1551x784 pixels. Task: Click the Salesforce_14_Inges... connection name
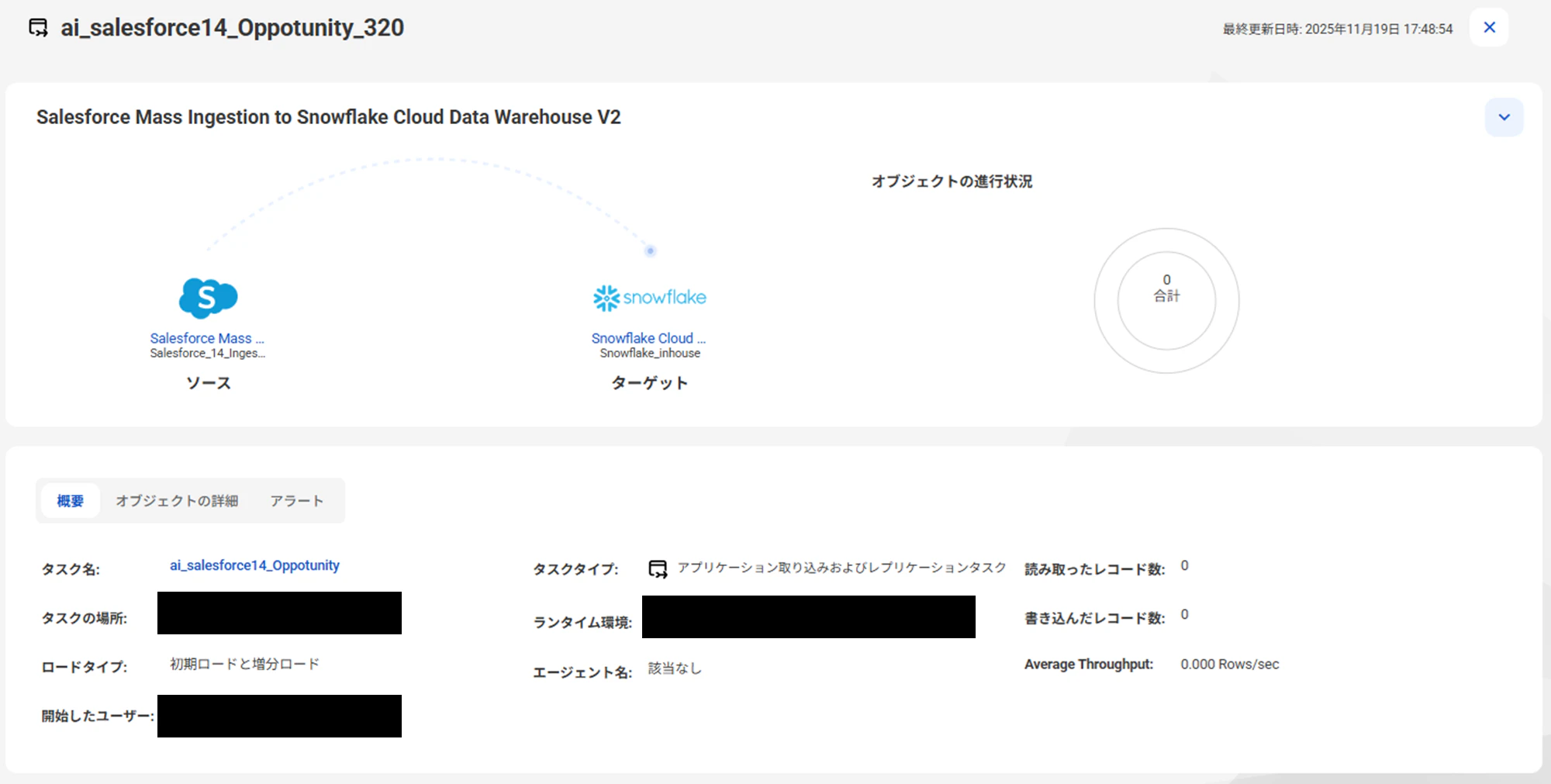click(x=208, y=353)
